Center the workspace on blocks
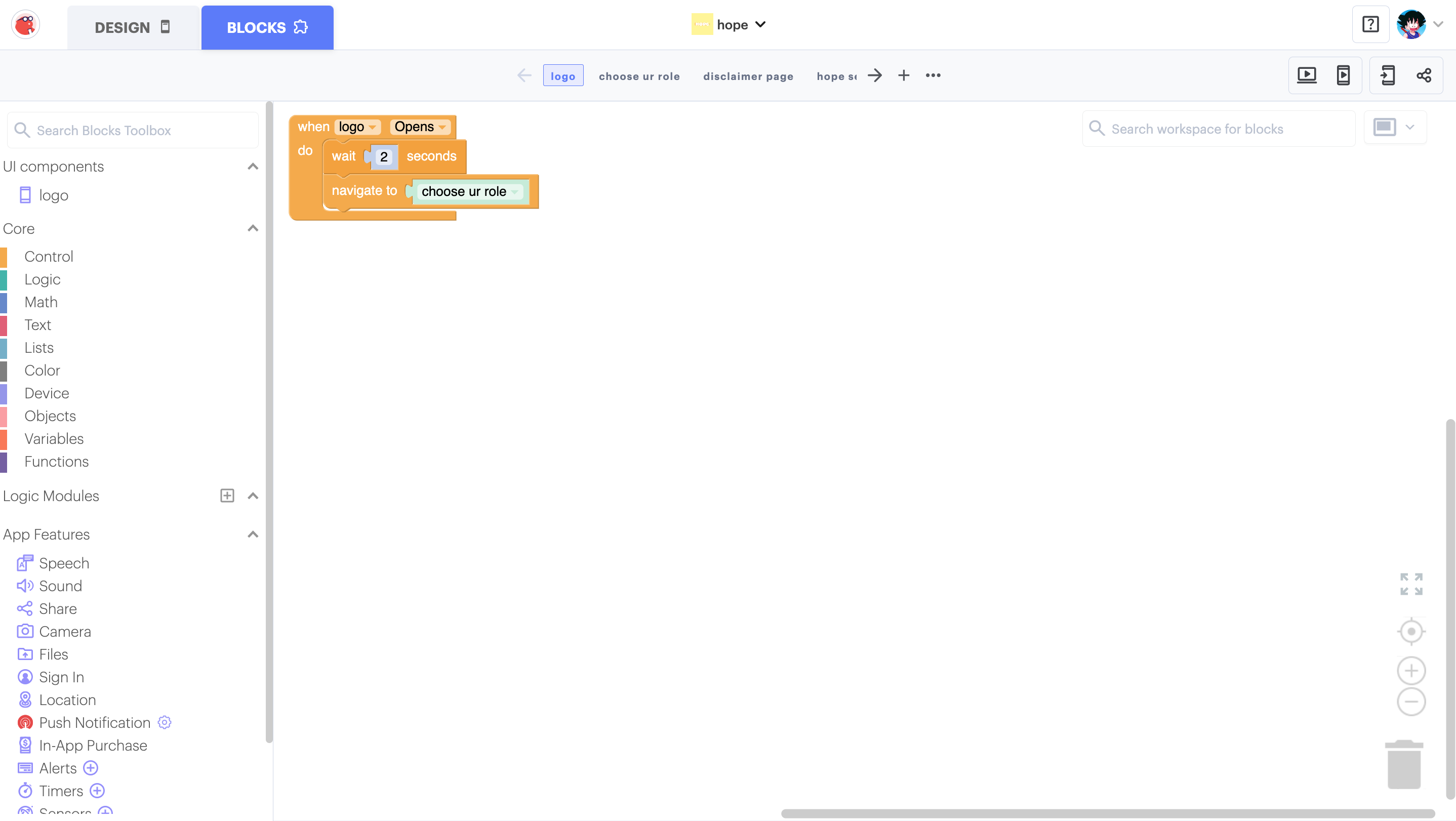This screenshot has height=821, width=1456. [x=1411, y=631]
